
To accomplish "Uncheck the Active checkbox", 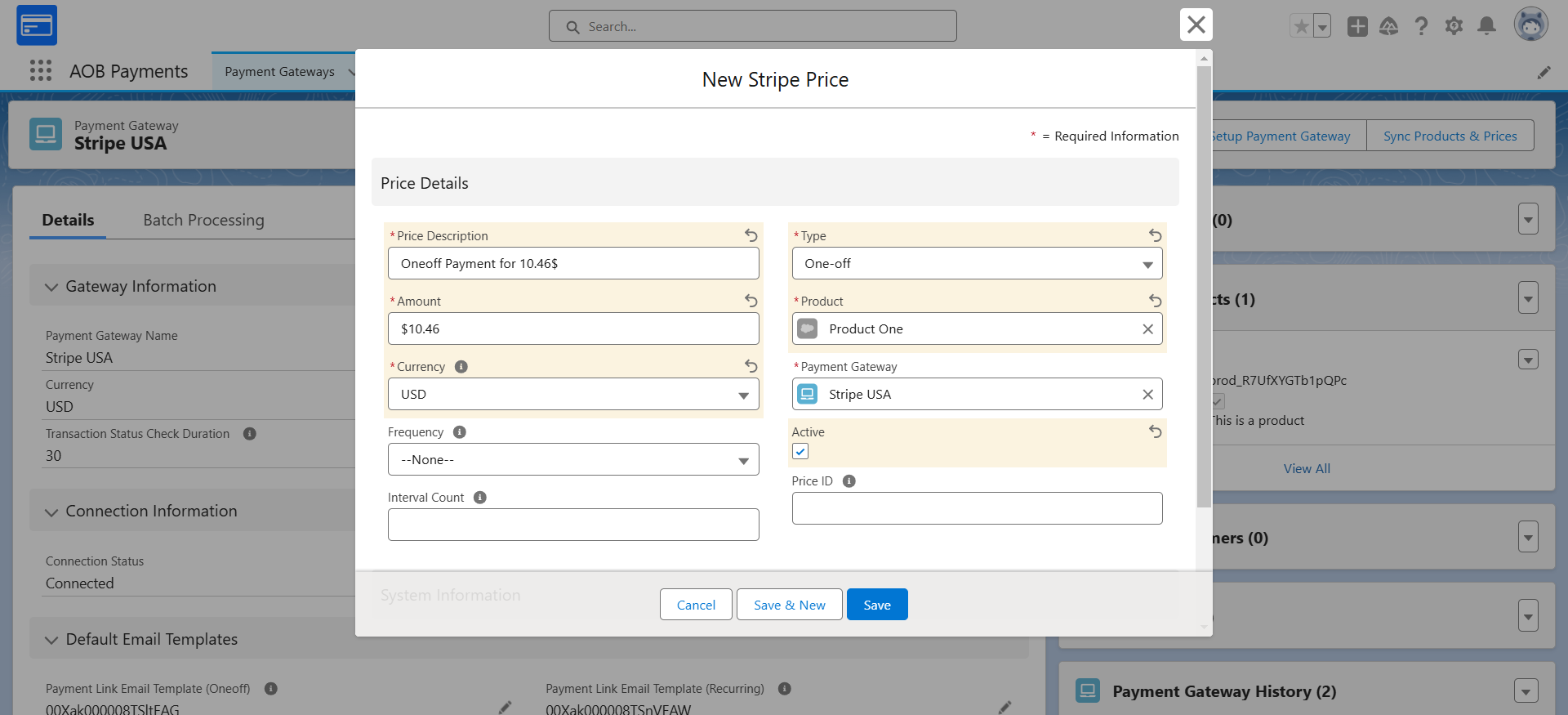I will [800, 452].
